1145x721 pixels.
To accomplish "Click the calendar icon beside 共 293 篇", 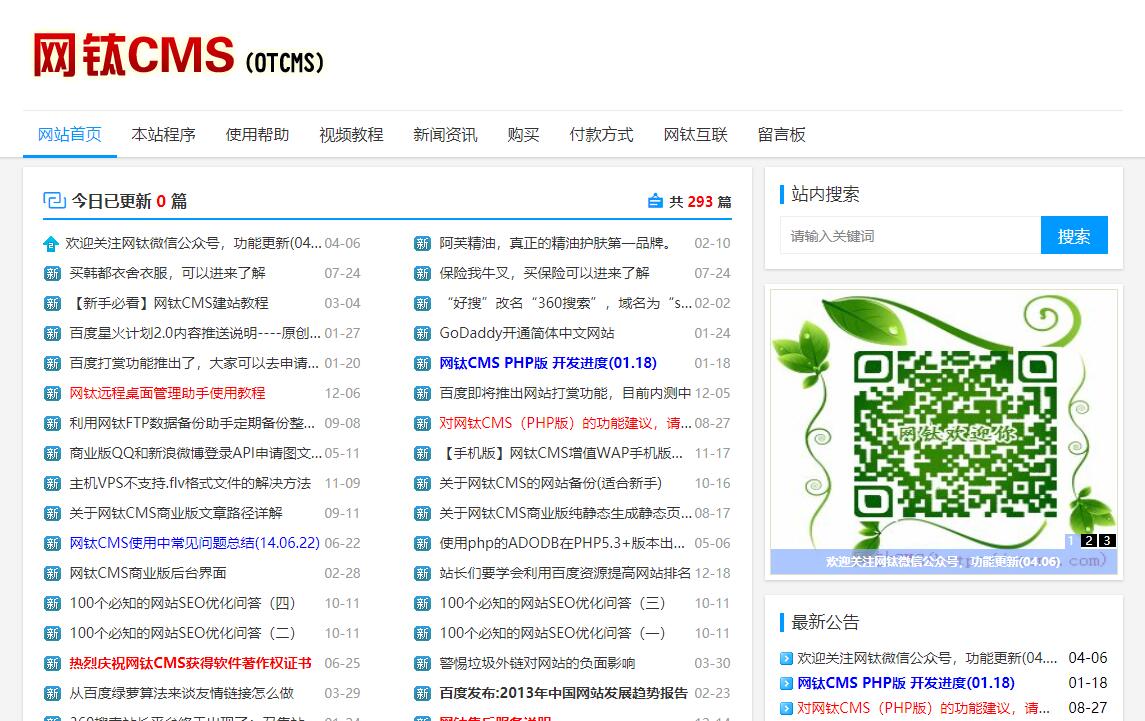I will coord(655,201).
